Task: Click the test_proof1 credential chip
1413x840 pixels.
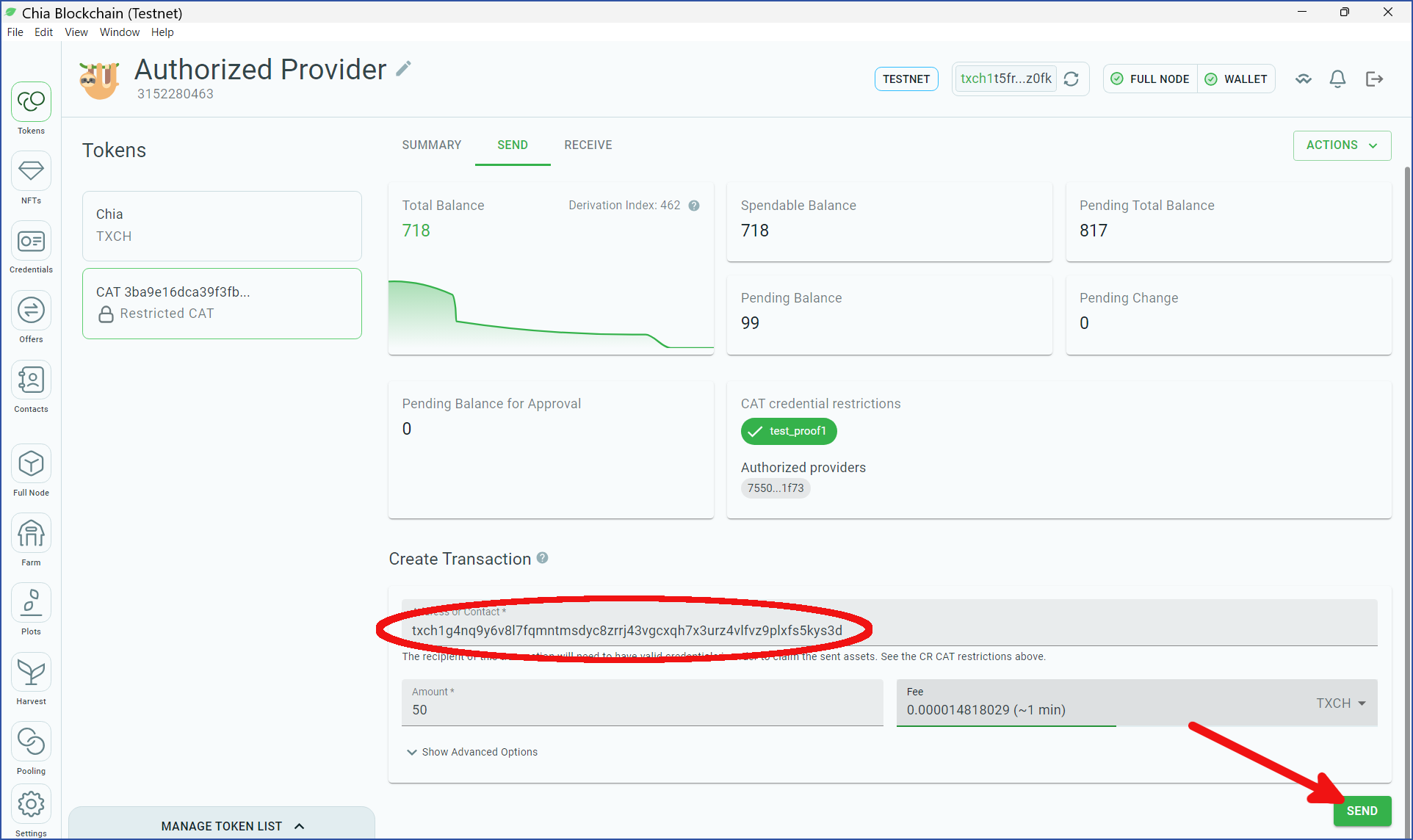Action: [789, 431]
